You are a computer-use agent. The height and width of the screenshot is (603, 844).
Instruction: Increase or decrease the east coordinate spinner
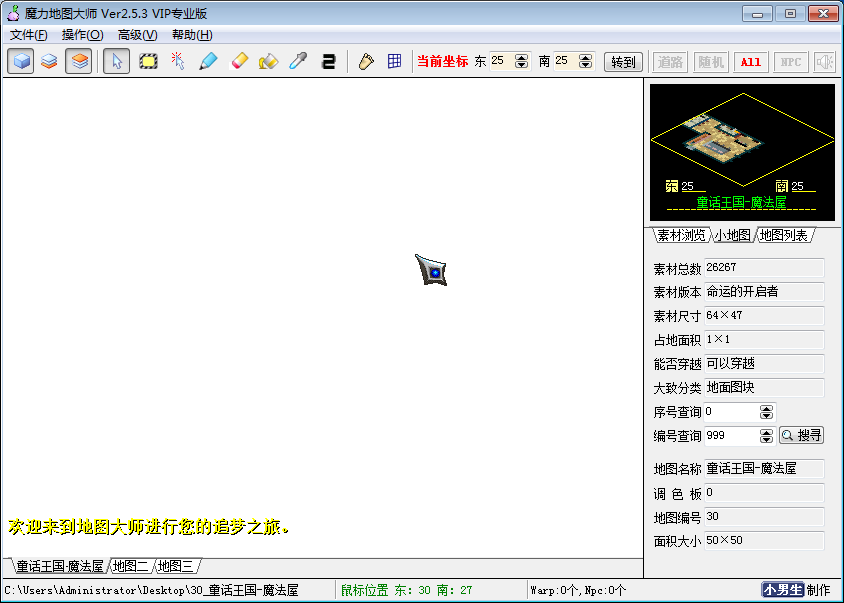[x=521, y=61]
